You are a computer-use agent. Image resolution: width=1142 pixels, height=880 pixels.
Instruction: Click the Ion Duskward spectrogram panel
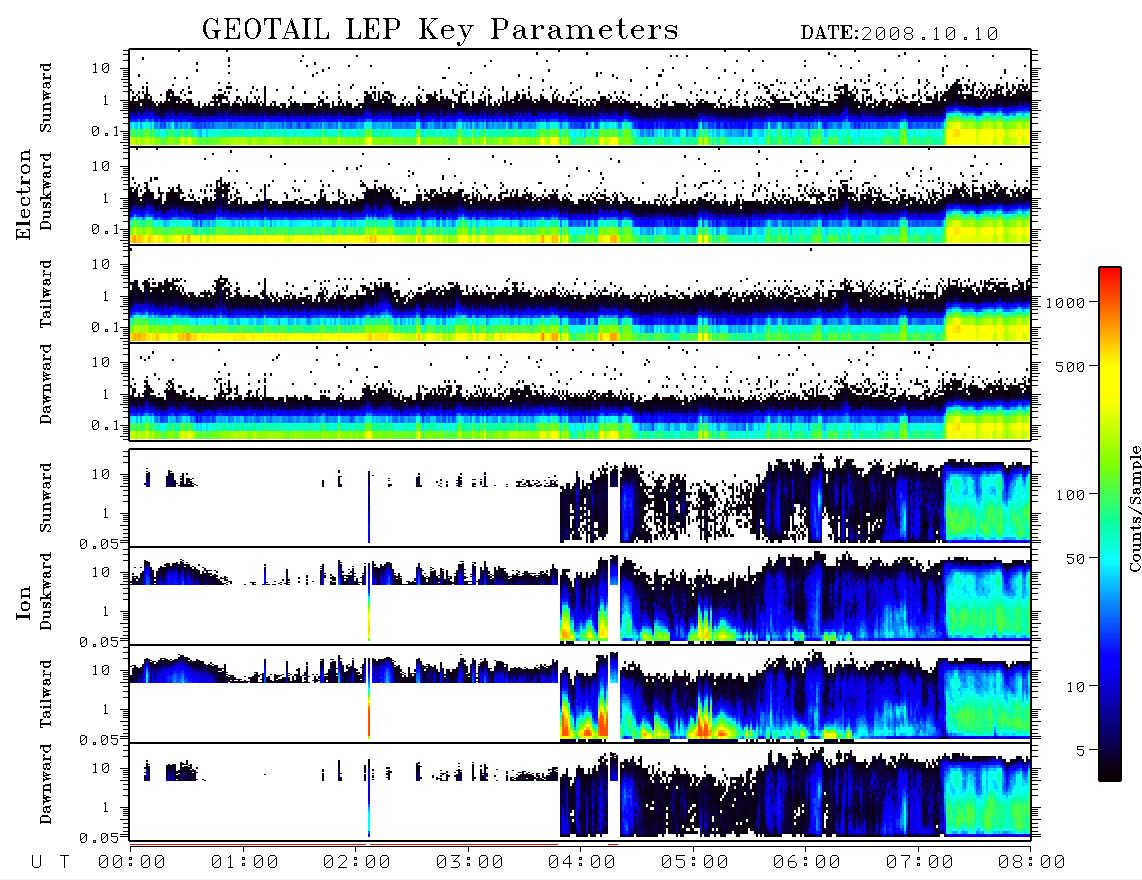click(x=580, y=595)
